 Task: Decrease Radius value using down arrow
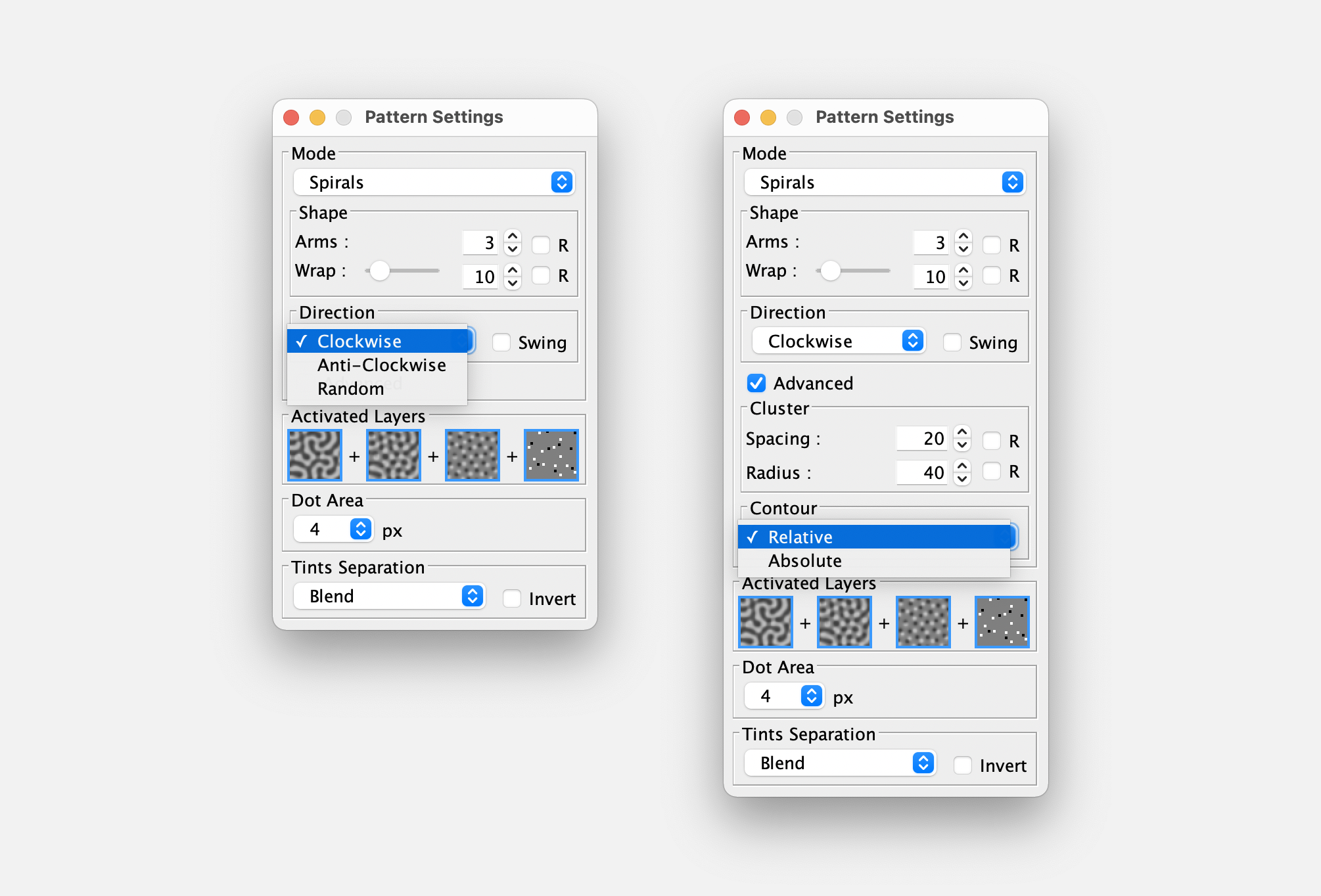pos(962,479)
